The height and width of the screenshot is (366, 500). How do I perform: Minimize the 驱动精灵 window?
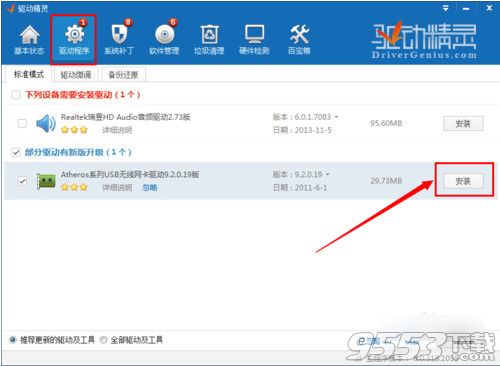tap(466, 8)
